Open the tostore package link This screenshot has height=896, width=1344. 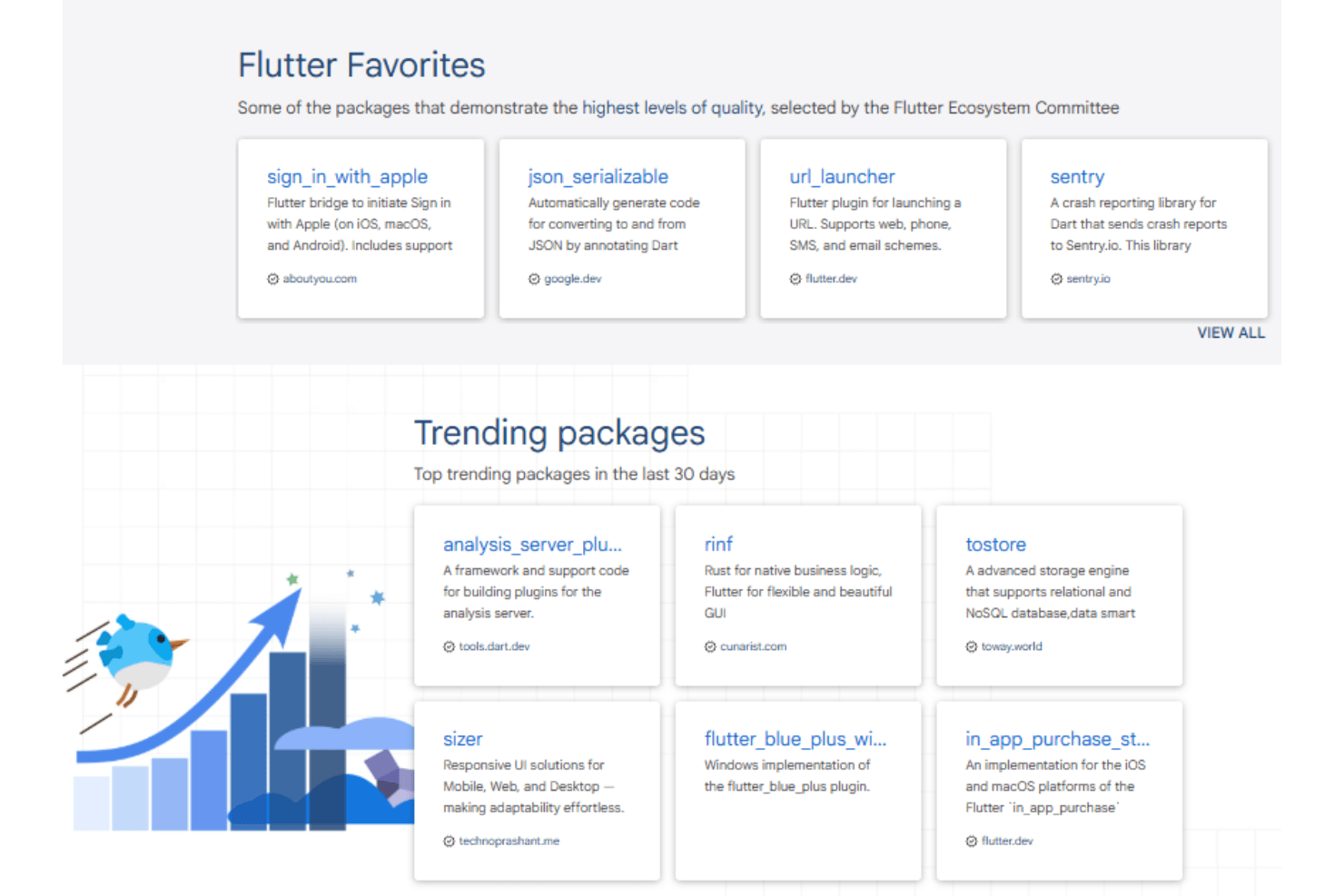[995, 545]
